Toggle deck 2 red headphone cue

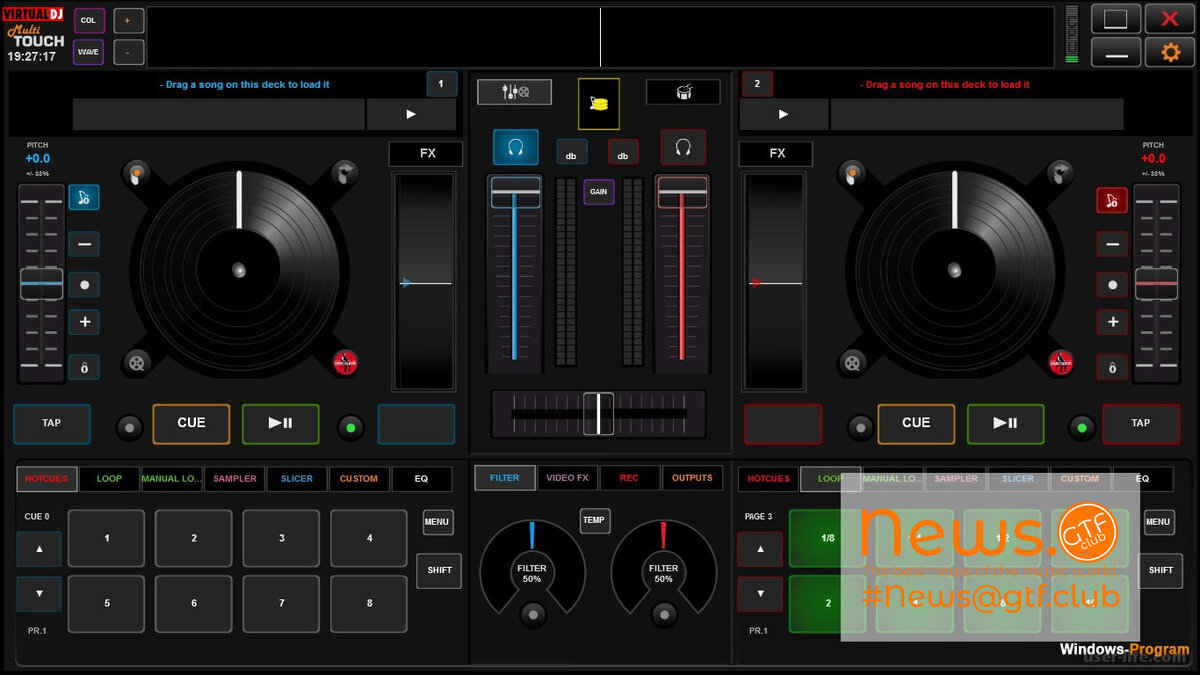point(683,147)
